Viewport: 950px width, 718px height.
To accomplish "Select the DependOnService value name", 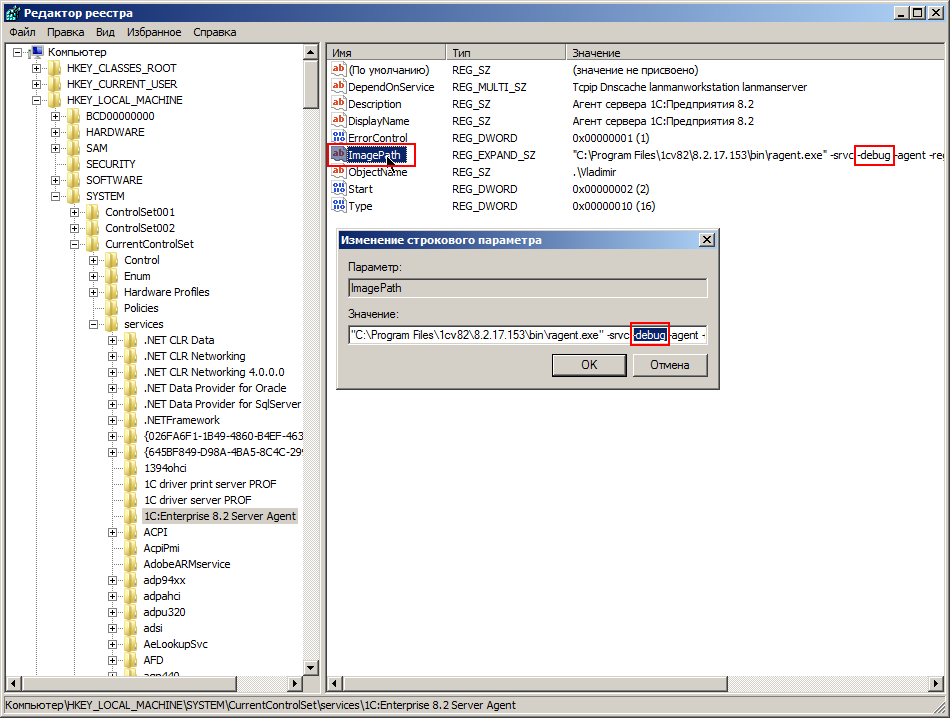I will pyautogui.click(x=391, y=87).
